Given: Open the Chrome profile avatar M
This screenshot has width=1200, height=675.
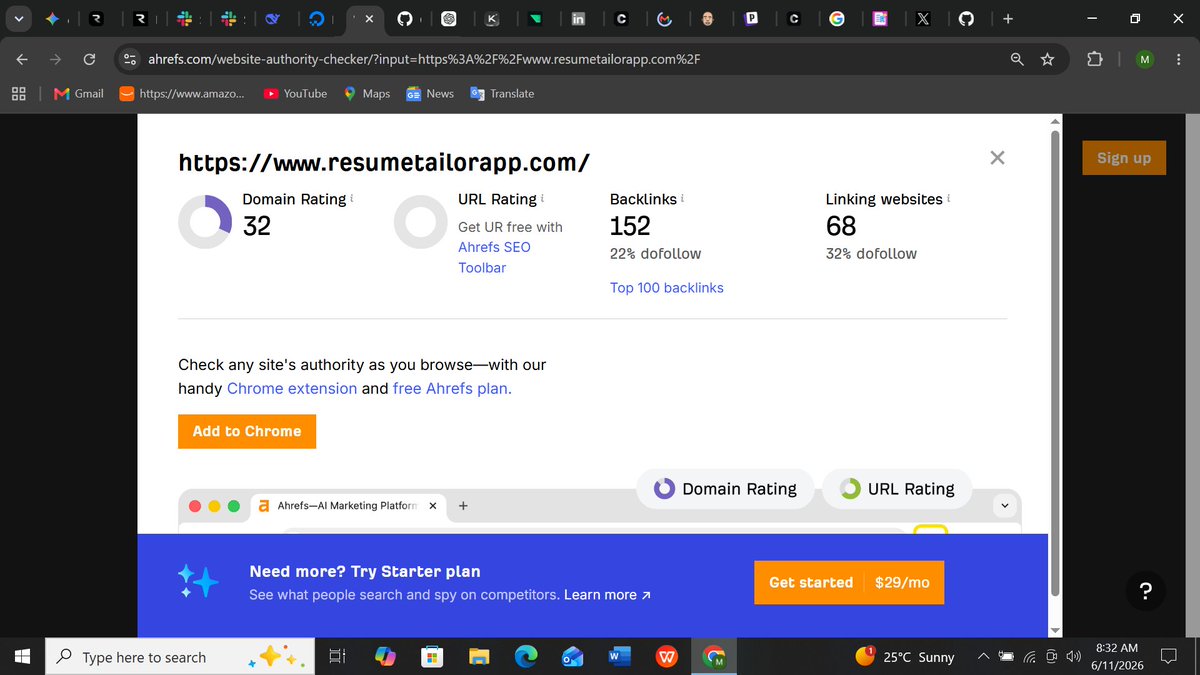Looking at the screenshot, I should pyautogui.click(x=1144, y=60).
